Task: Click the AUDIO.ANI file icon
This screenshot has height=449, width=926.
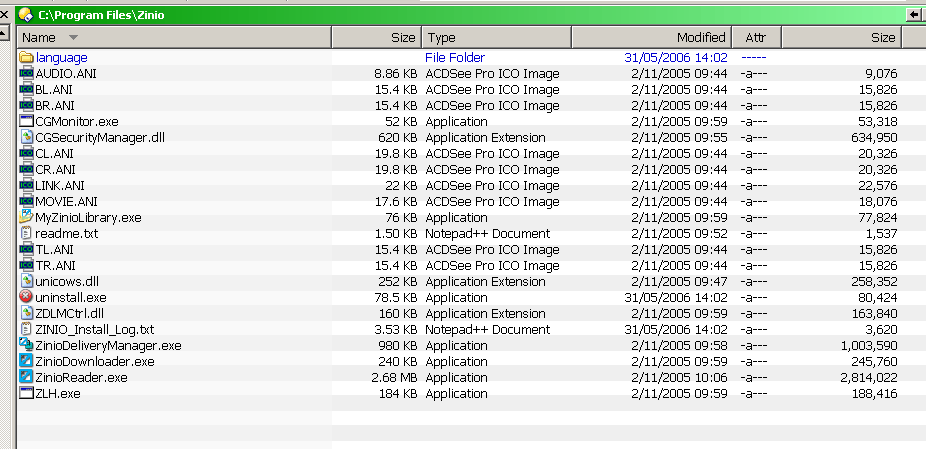Action: pos(26,73)
